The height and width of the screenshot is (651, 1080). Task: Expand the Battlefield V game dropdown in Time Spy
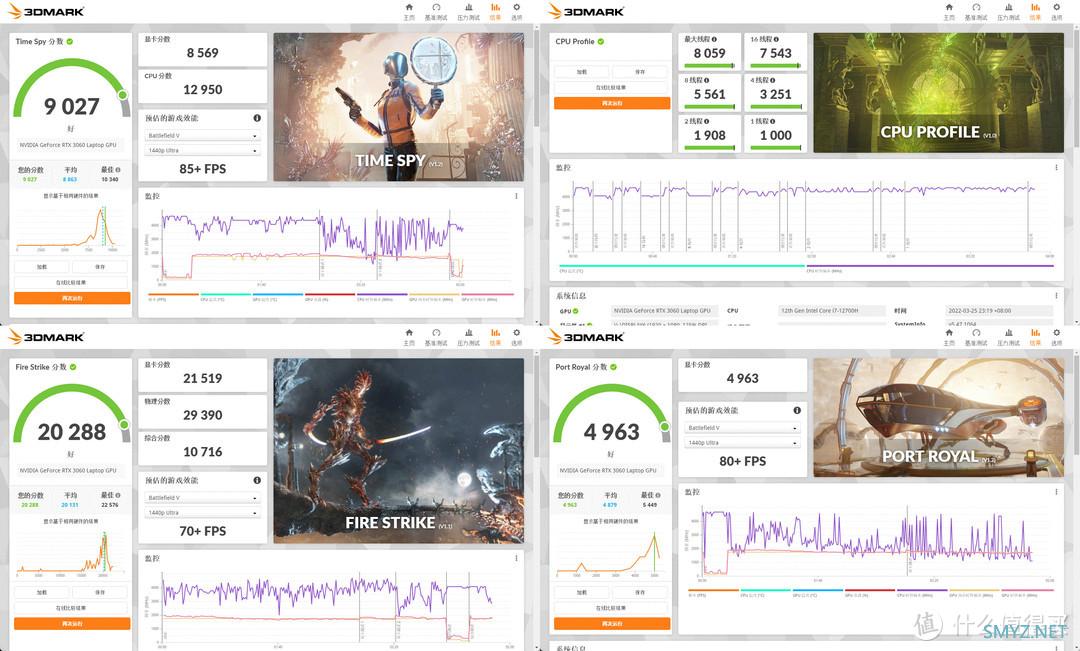click(202, 136)
